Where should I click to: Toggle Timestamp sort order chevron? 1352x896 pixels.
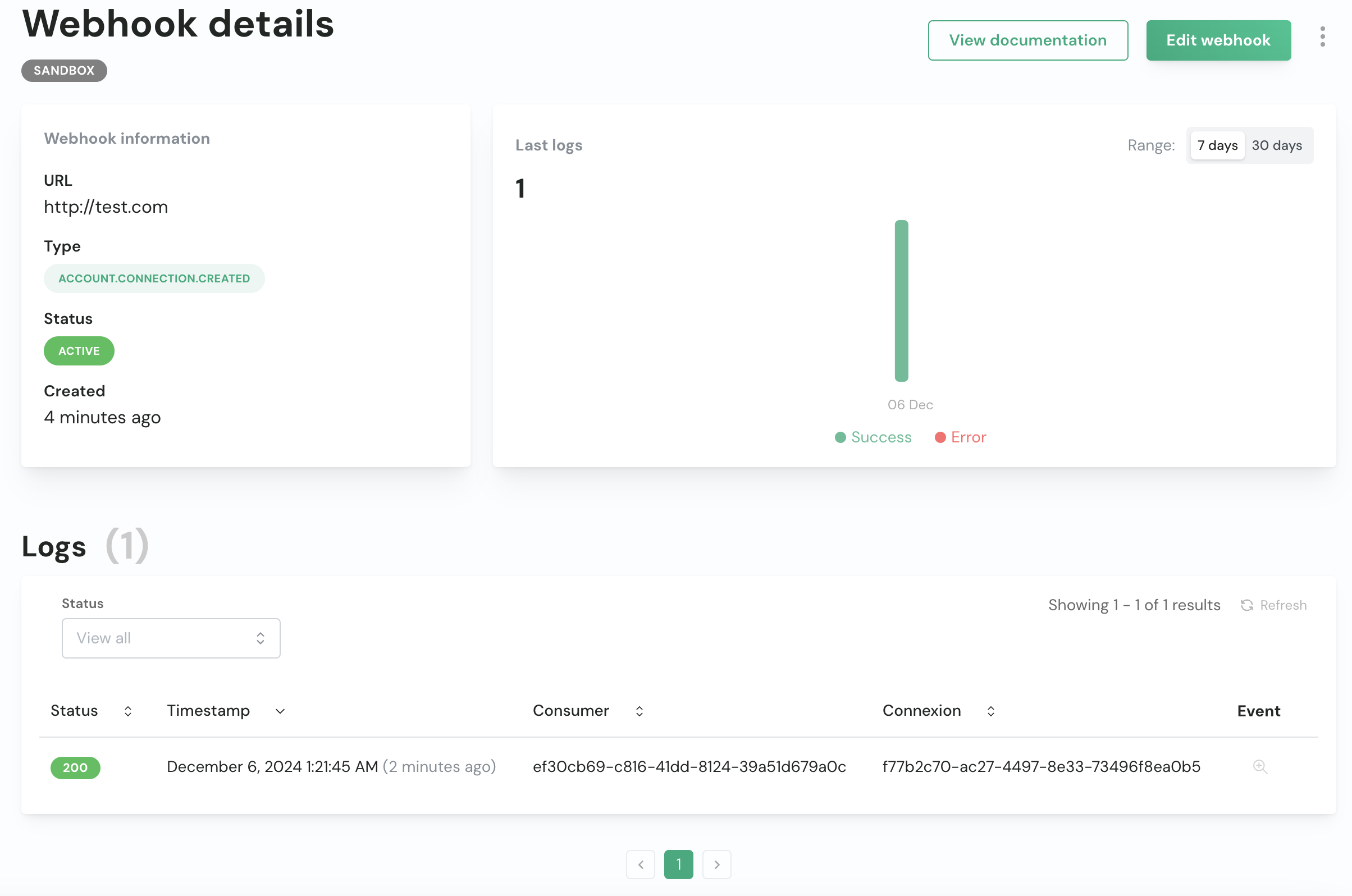click(280, 711)
